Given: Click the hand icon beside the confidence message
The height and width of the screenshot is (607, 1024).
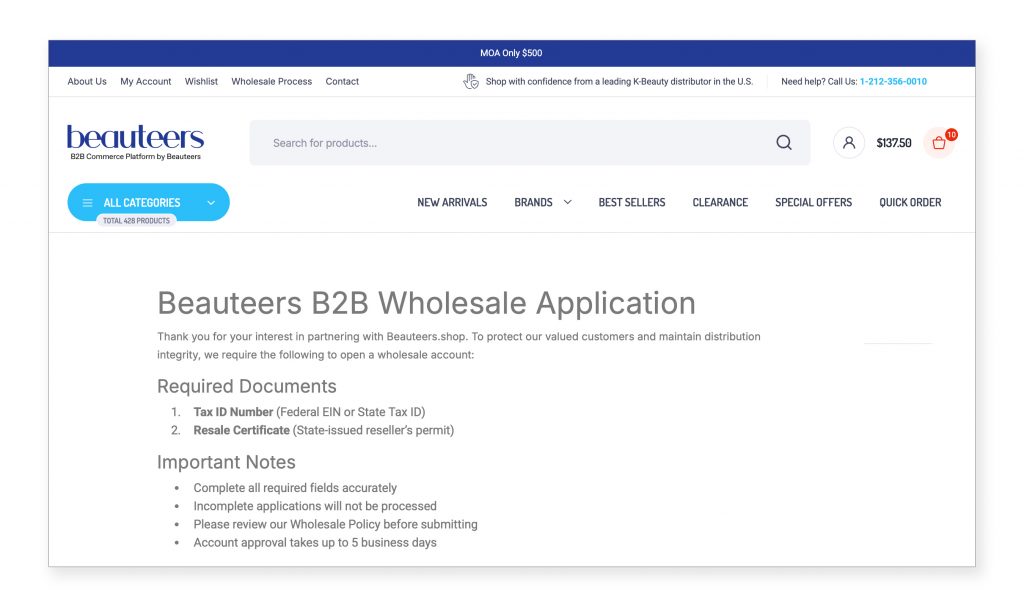Looking at the screenshot, I should click(x=471, y=80).
